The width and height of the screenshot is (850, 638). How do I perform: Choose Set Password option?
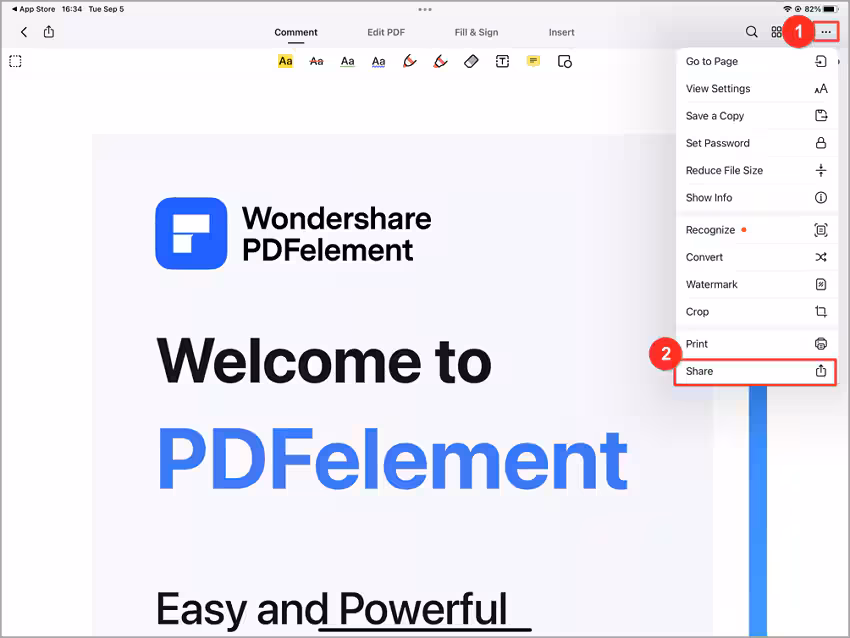756,143
